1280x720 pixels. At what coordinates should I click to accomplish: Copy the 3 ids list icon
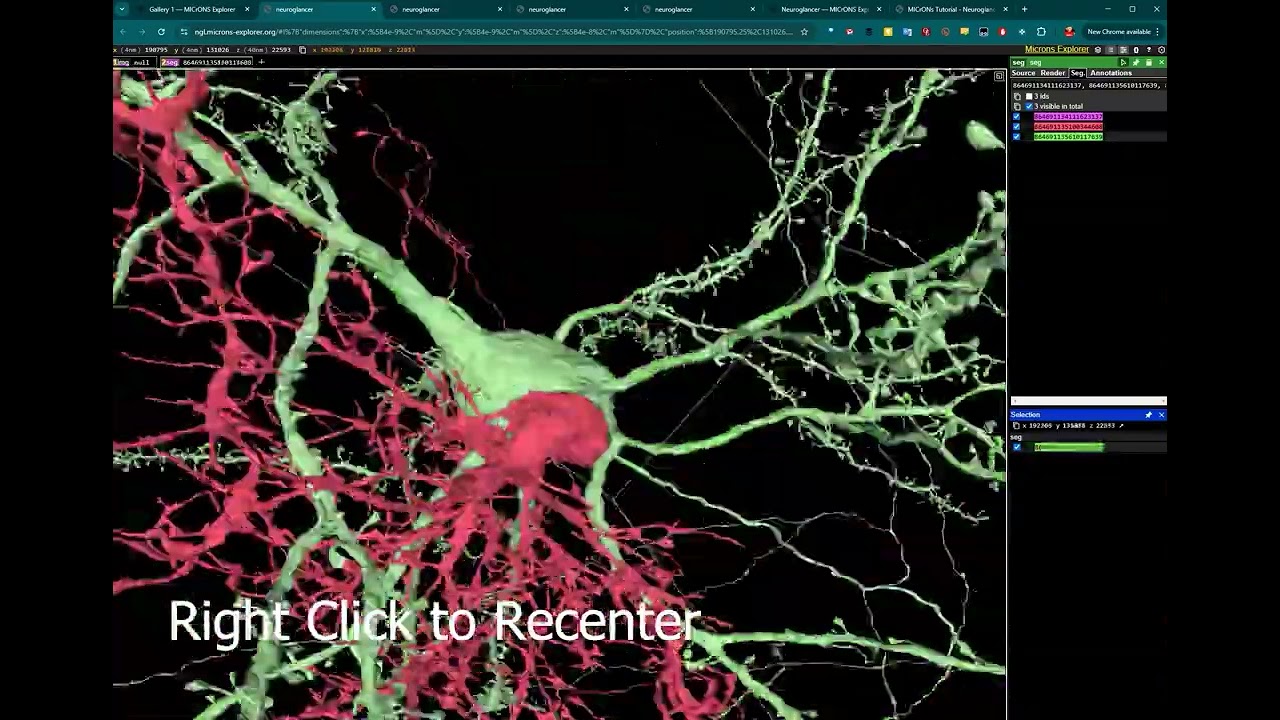1017,96
